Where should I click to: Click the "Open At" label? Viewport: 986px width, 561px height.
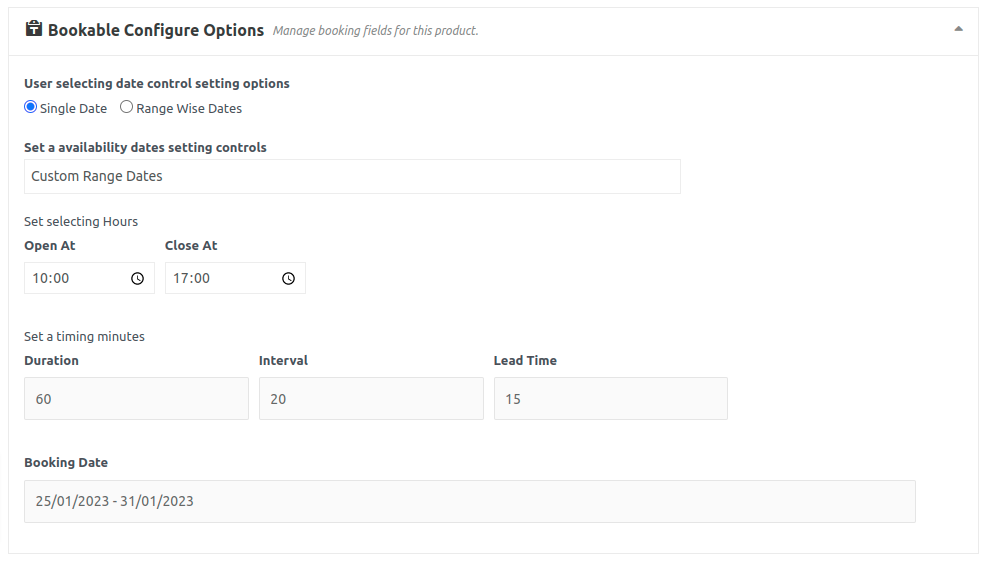pos(50,246)
